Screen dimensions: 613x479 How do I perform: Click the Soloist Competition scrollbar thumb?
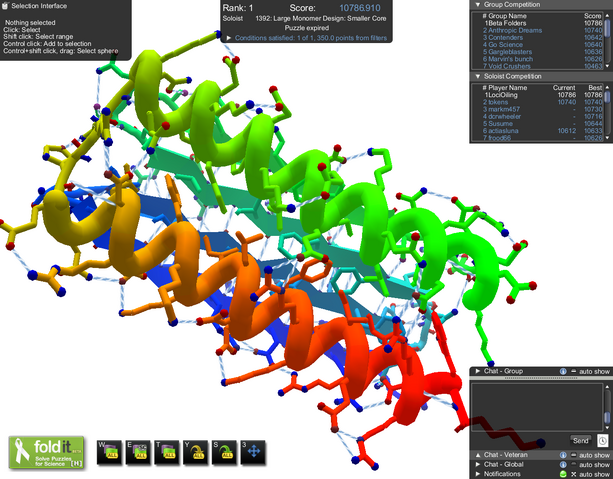pyautogui.click(x=607, y=97)
